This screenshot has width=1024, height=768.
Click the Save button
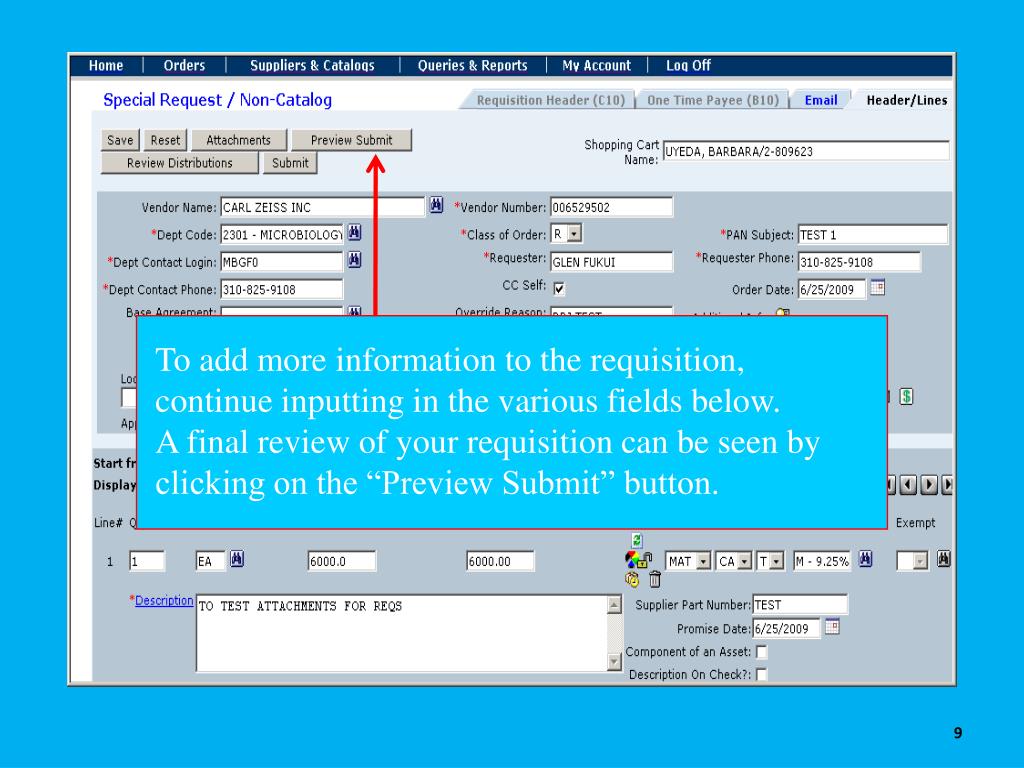120,140
